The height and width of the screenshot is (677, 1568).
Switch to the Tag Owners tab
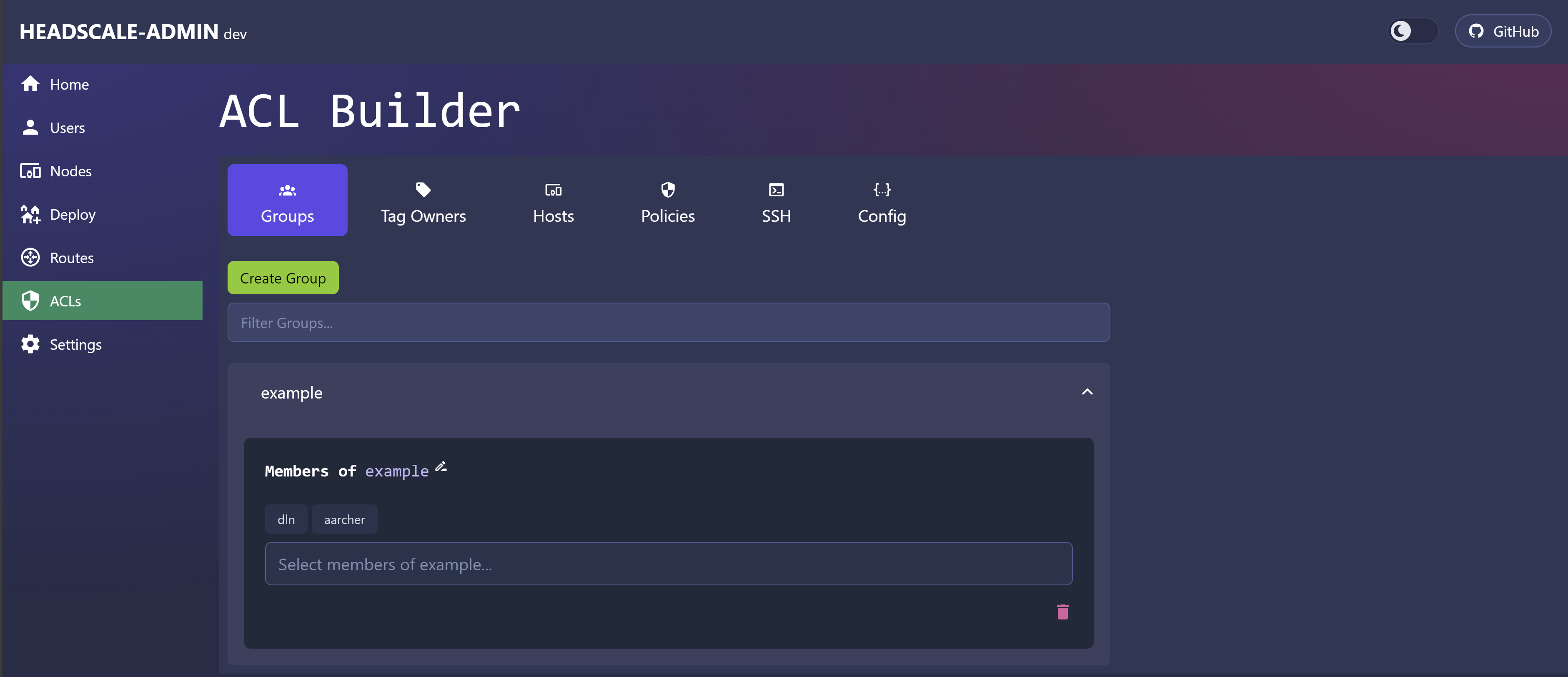pos(423,201)
